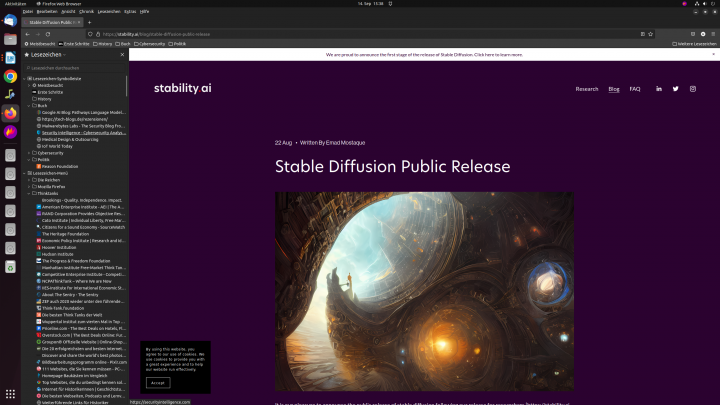Open the Hoover Institution bookmark
The width and height of the screenshot is (720, 405).
click(x=56, y=248)
